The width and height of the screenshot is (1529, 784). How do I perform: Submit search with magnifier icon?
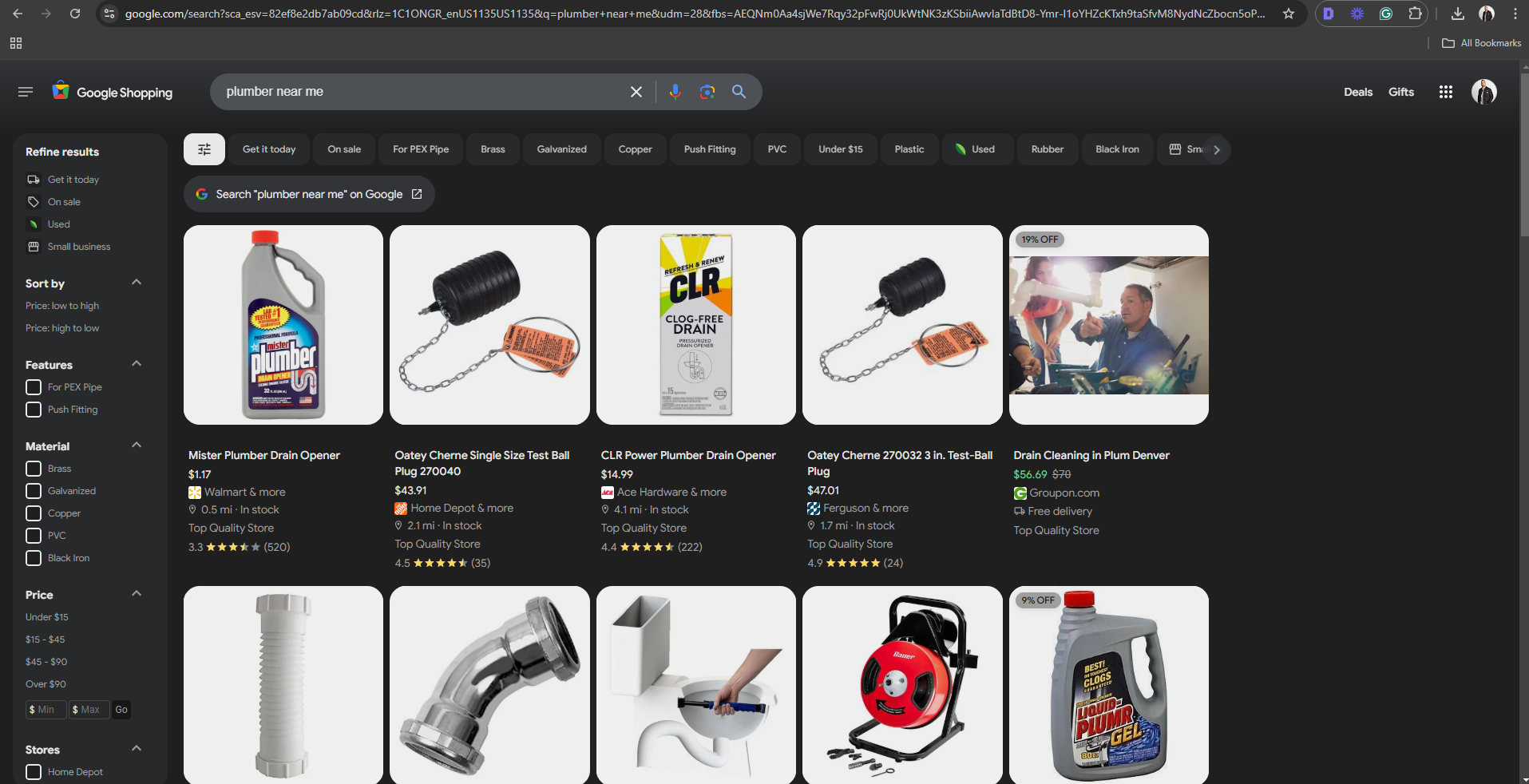click(x=739, y=92)
